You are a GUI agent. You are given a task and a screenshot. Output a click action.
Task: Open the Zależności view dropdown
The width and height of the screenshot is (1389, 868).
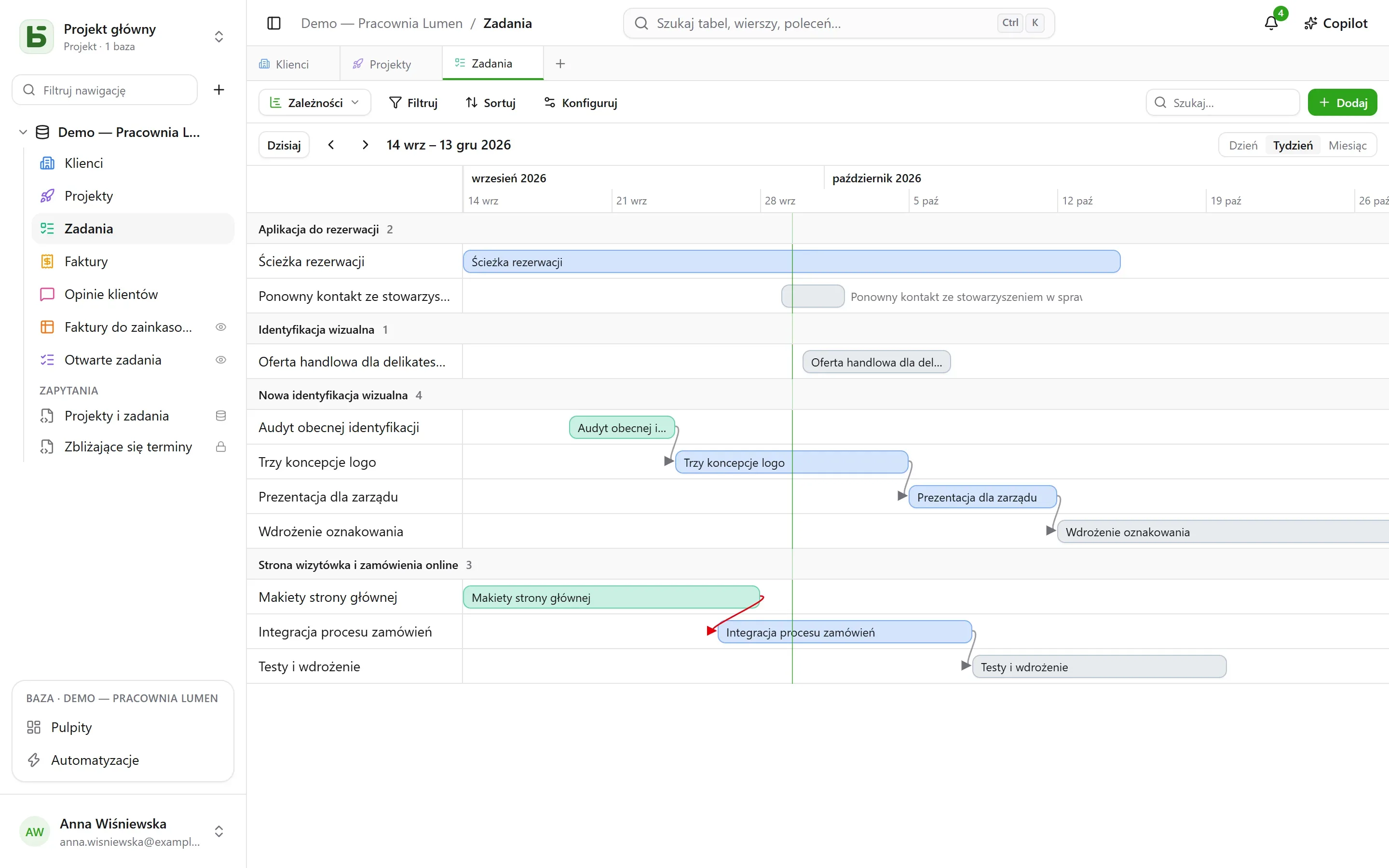coord(314,103)
